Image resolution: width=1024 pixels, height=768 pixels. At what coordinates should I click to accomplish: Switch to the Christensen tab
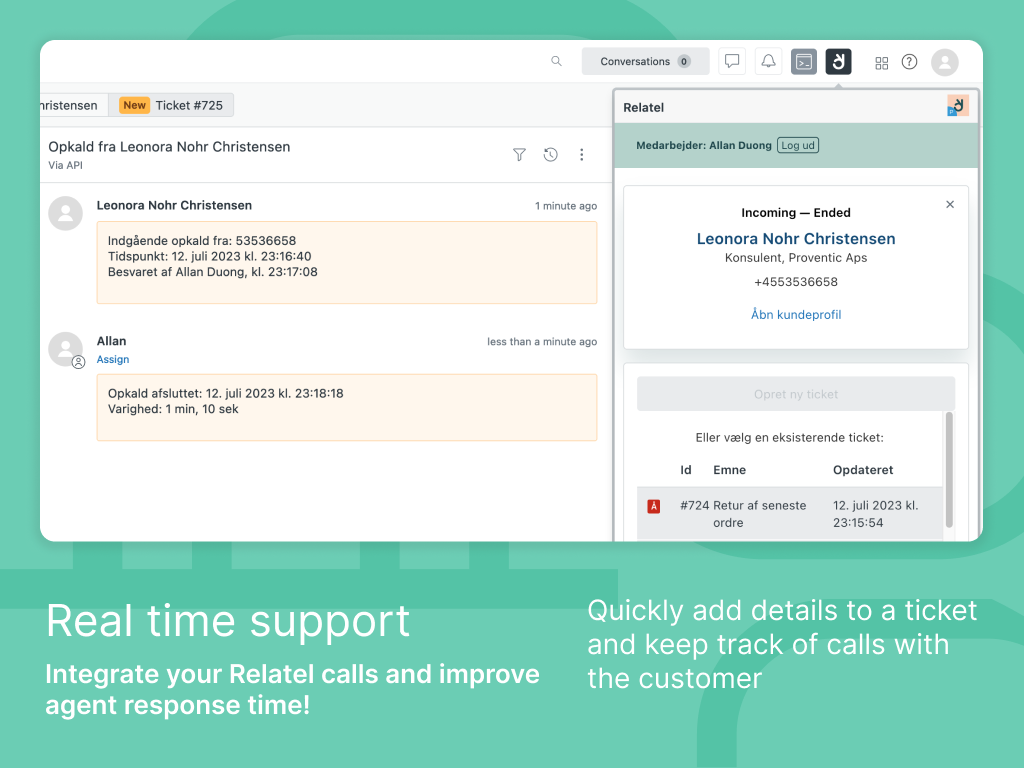pos(70,105)
